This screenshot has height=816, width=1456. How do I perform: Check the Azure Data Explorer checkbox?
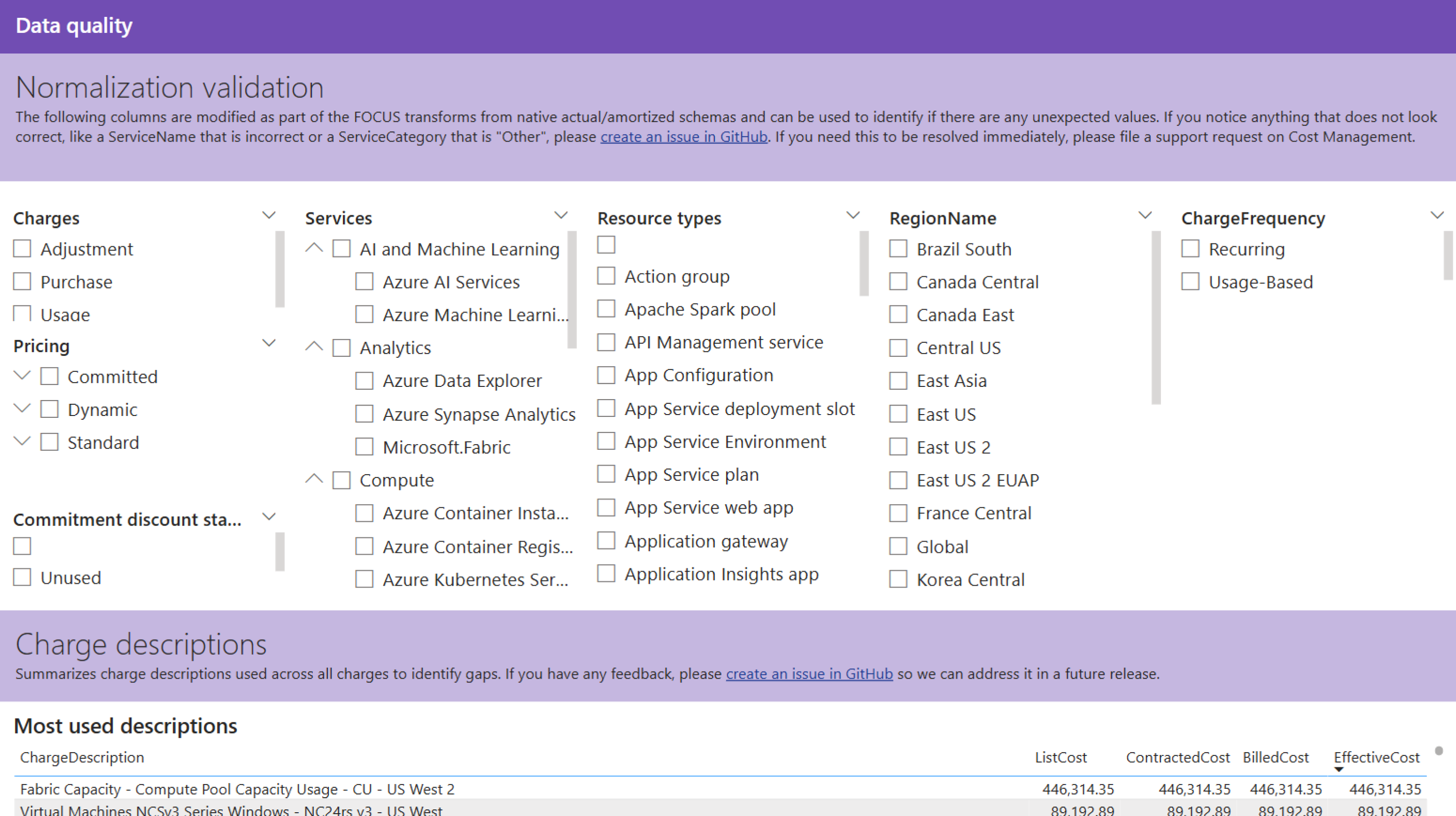(364, 381)
